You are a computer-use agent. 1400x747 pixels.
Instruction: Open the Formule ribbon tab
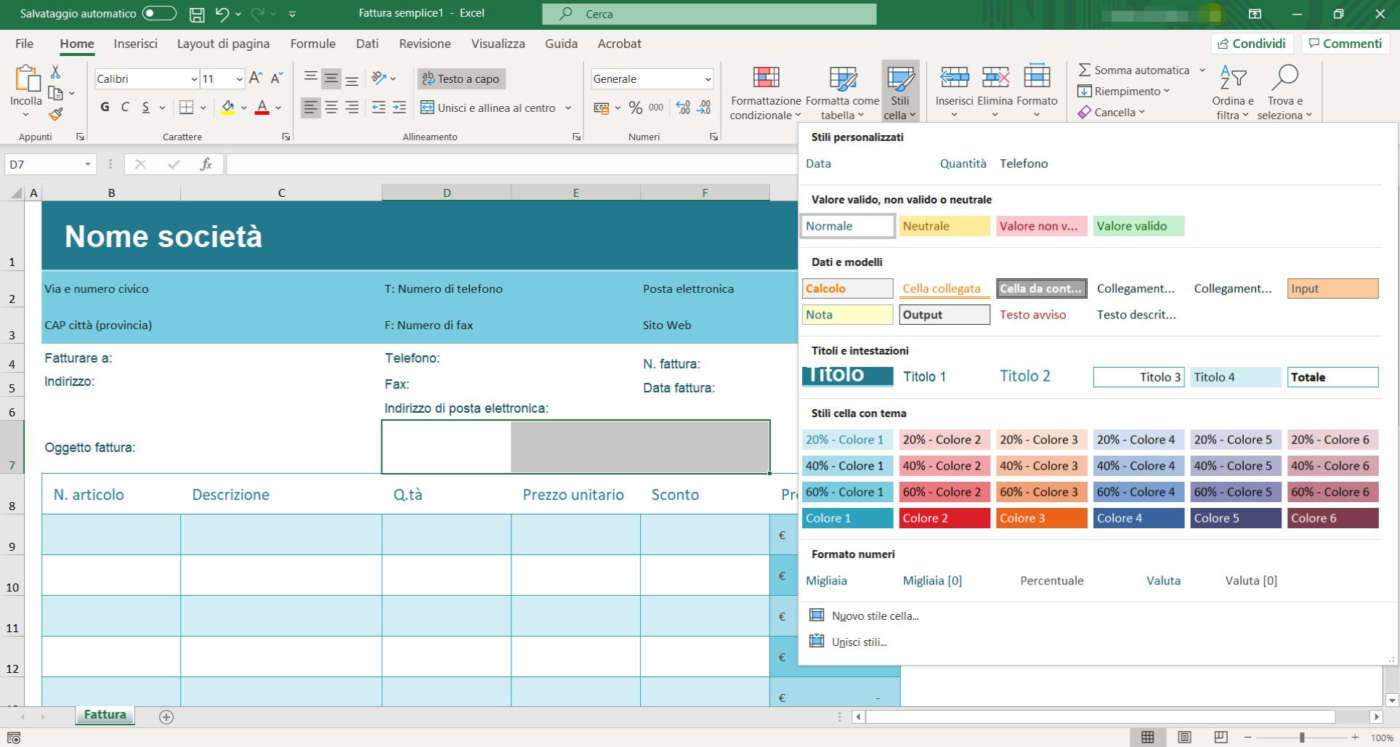click(x=312, y=44)
